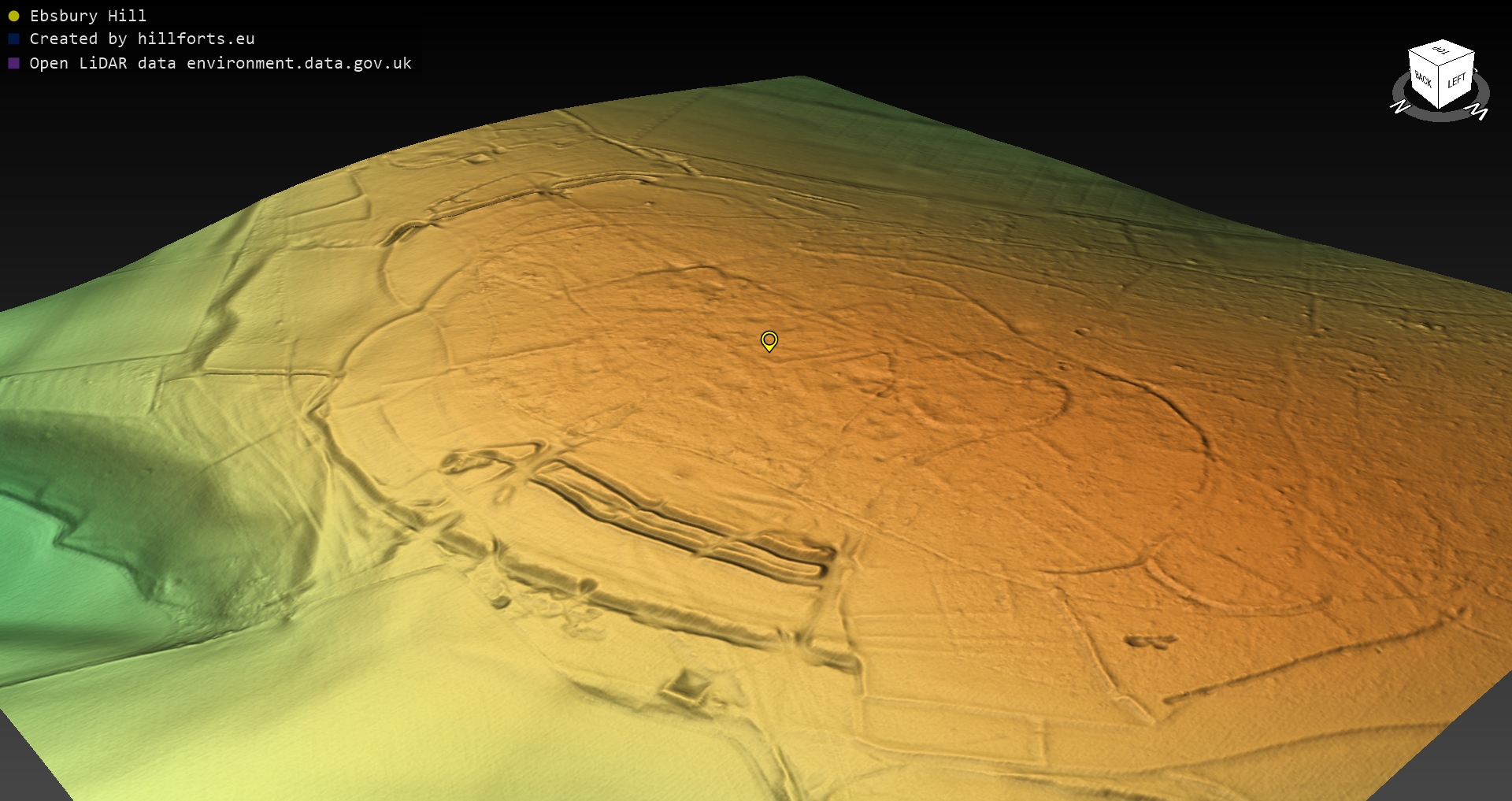Viewport: 1512px width, 801px height.
Task: Snap view using the cube's LEFT face
Action: click(1456, 81)
